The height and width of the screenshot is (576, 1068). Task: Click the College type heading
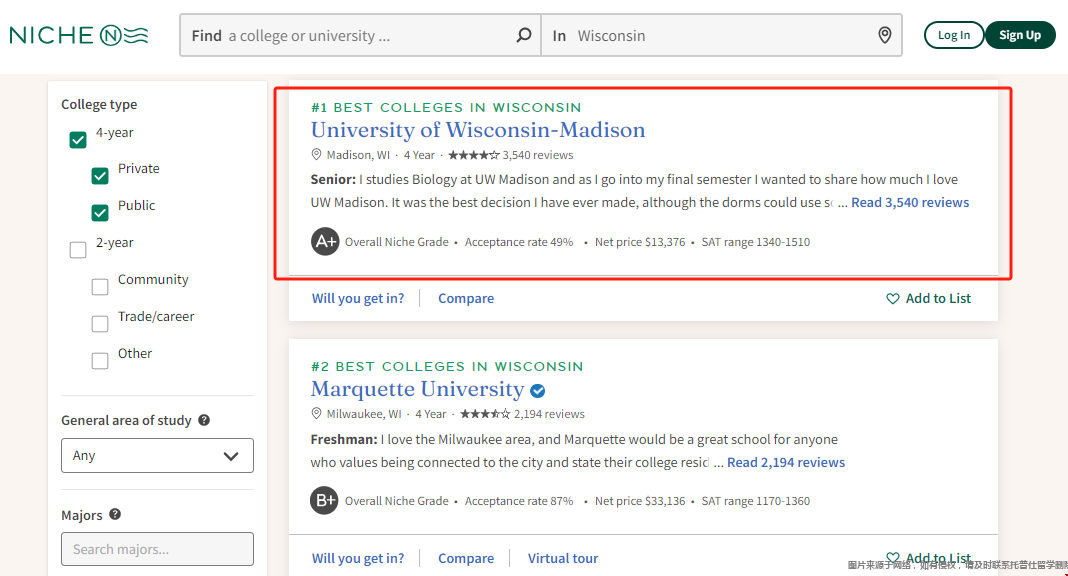click(99, 104)
